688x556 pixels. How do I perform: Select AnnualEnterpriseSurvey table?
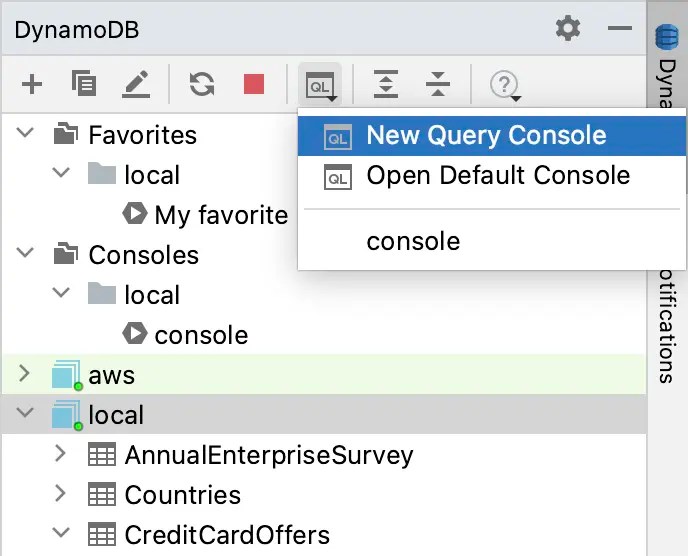[x=269, y=455]
